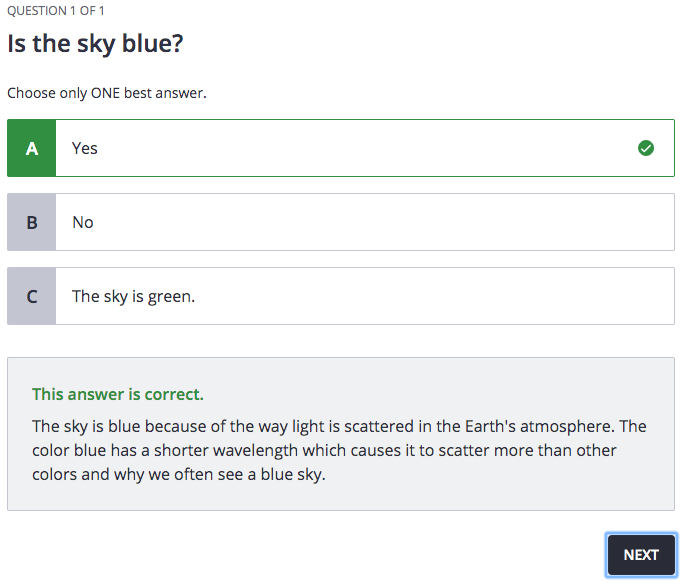690x588 pixels.
Task: Click the gray letter B badge
Action: tap(32, 222)
